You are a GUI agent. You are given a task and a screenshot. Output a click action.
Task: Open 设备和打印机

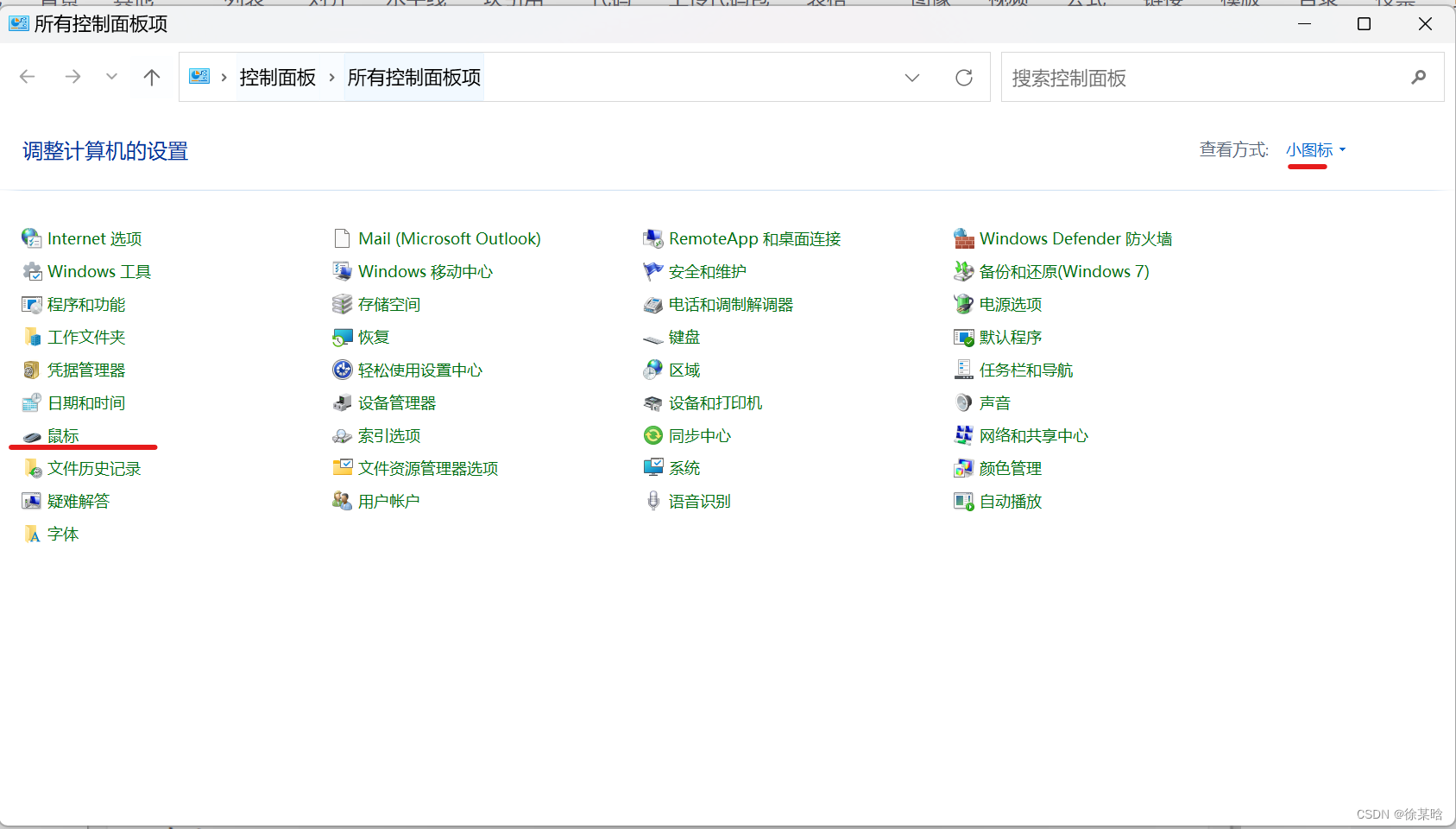[x=715, y=402]
